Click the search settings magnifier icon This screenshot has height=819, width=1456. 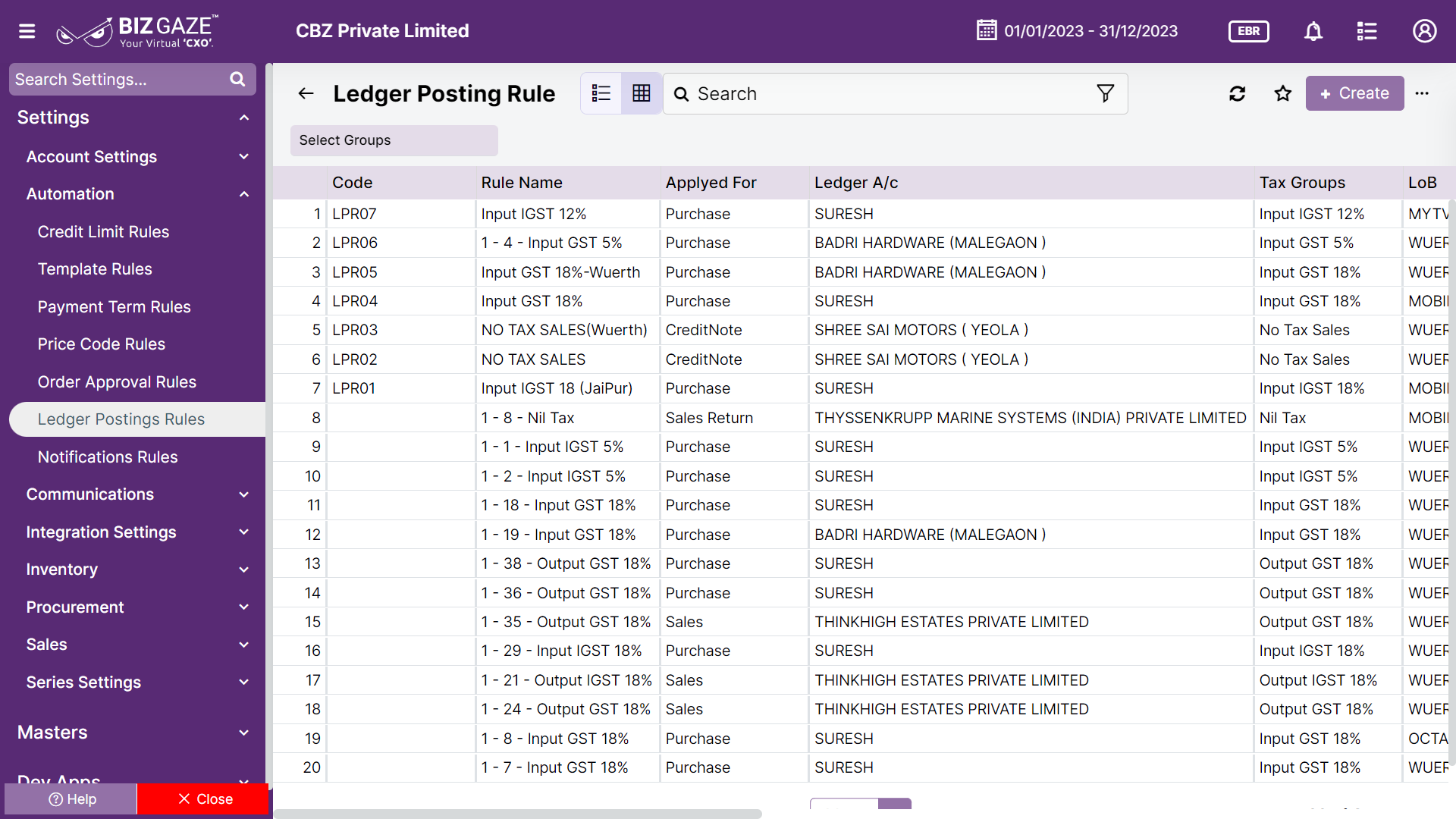click(x=237, y=80)
